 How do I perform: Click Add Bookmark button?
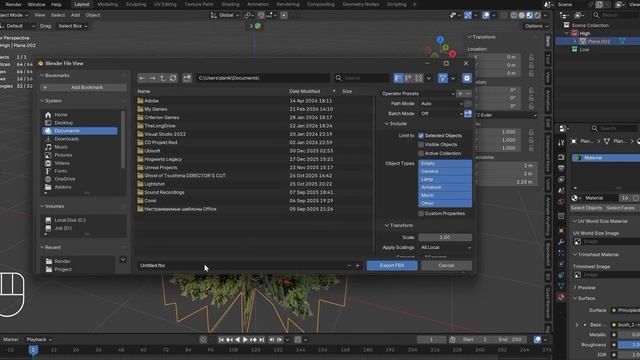(x=84, y=87)
